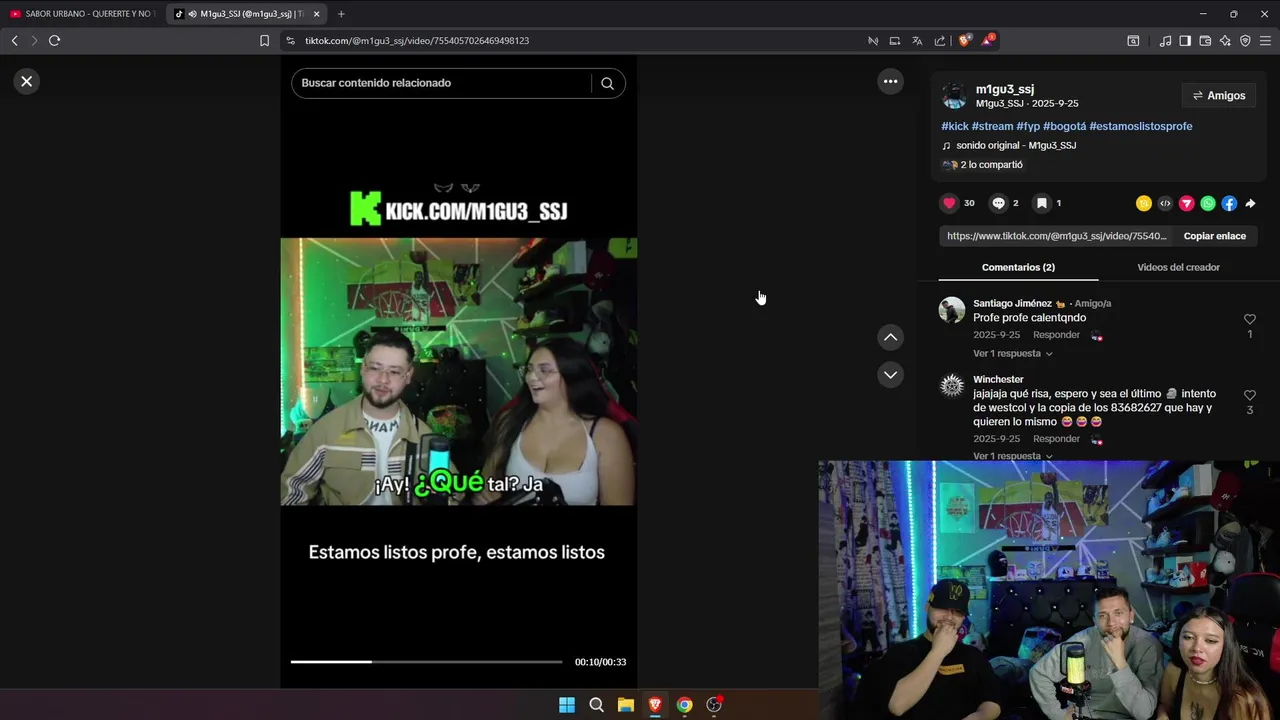Open the browser hamburger menu
The height and width of the screenshot is (720, 1280).
click(1265, 41)
